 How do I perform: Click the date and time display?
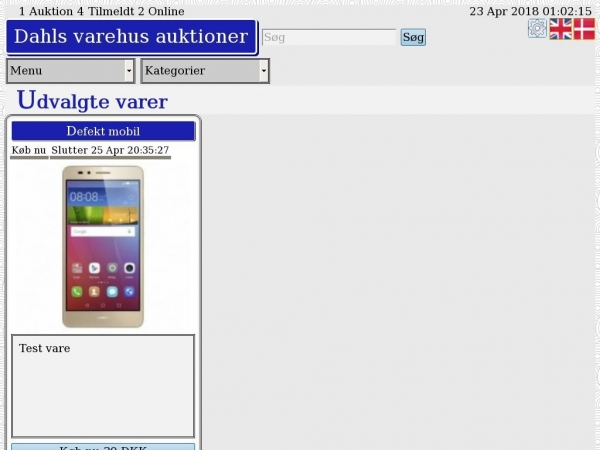point(530,11)
